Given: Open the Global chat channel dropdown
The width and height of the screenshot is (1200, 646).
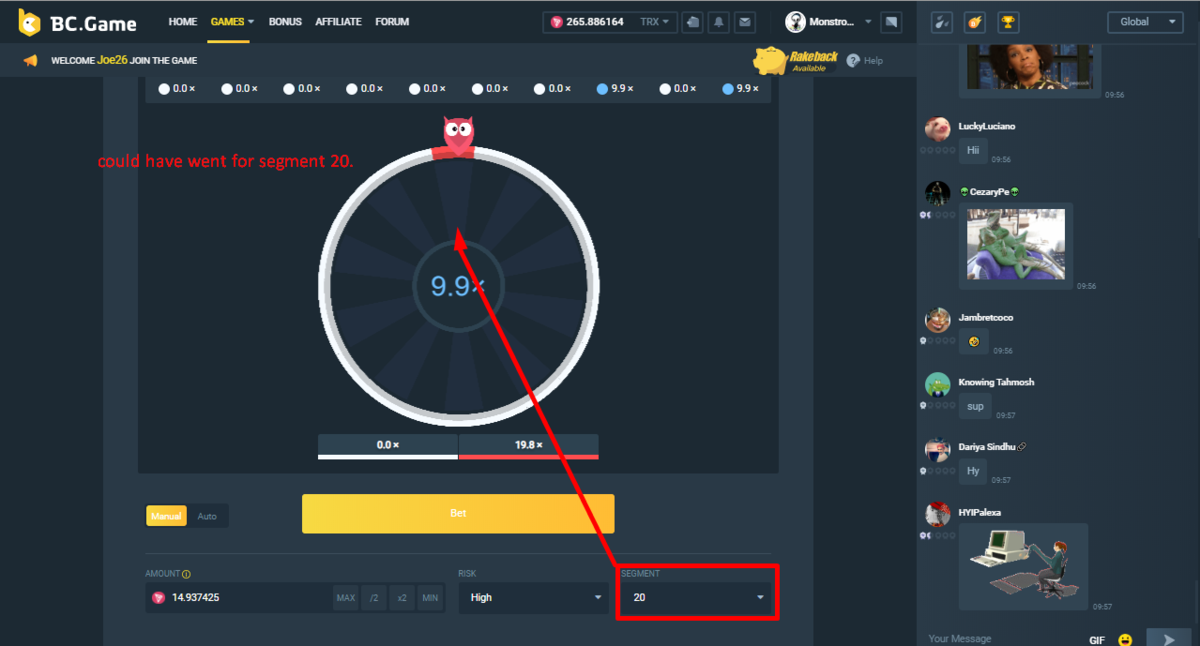Looking at the screenshot, I should click(1145, 22).
